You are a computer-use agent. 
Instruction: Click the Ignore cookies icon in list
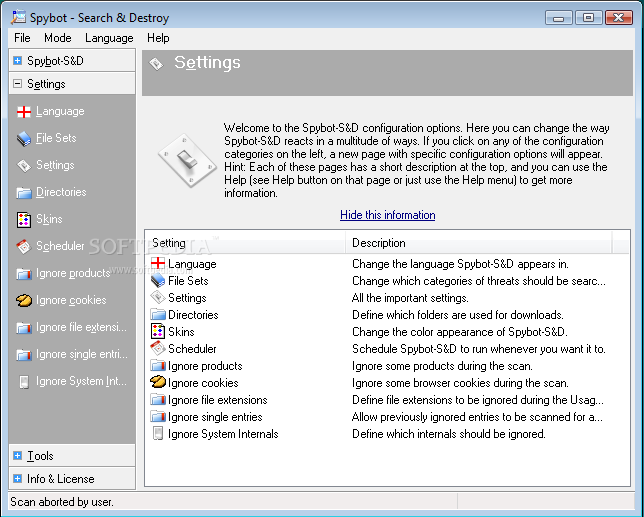(x=158, y=383)
